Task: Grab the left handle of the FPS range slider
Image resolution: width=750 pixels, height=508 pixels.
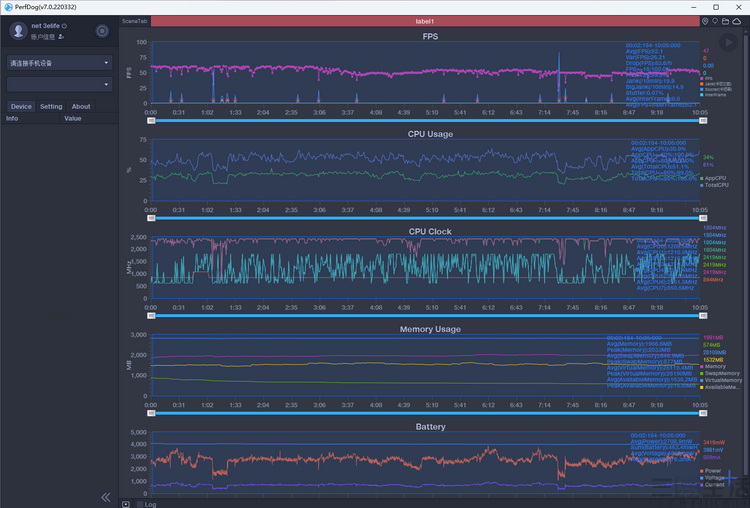Action: (x=151, y=121)
